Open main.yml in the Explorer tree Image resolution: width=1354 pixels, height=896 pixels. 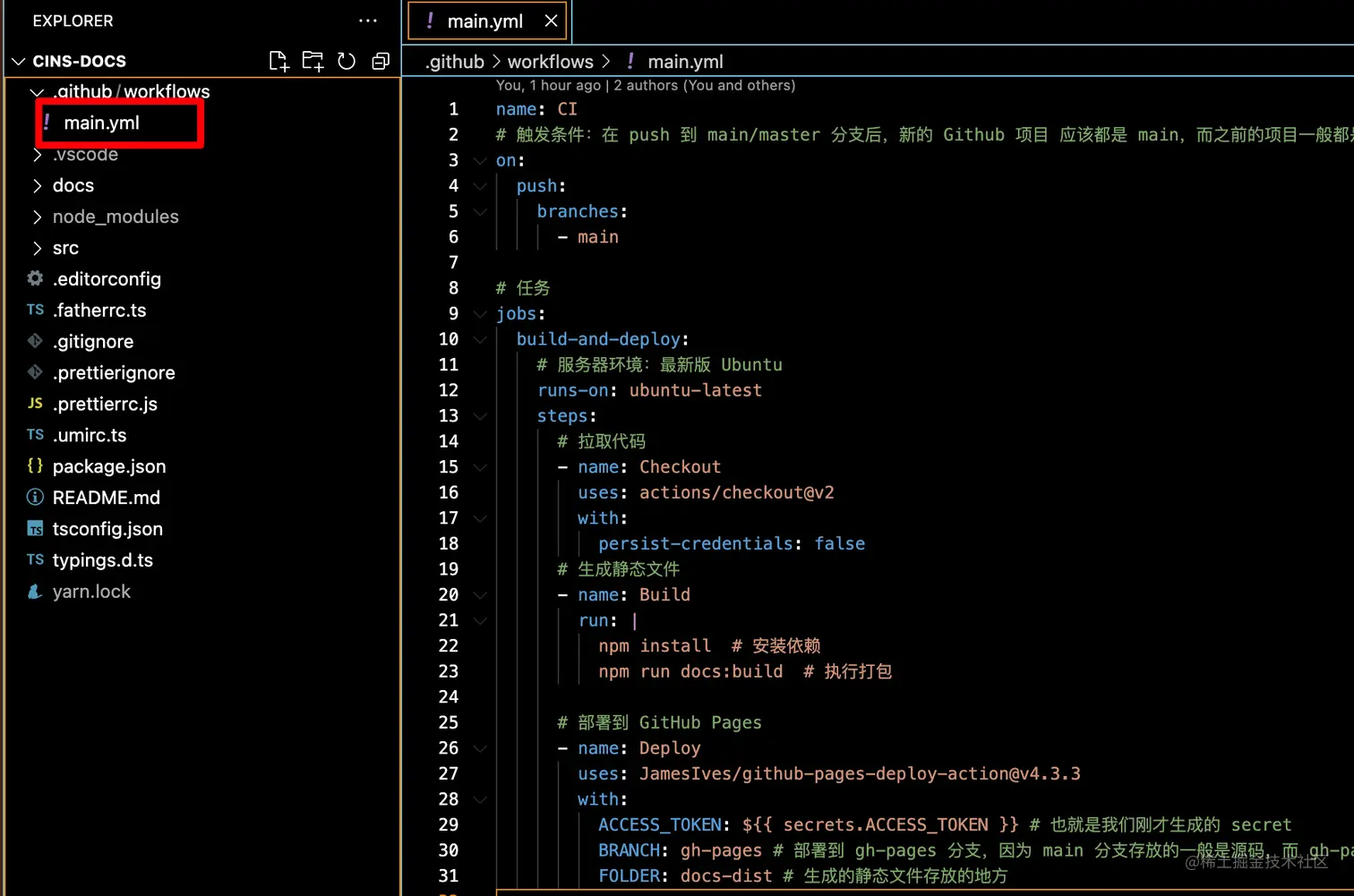pyautogui.click(x=101, y=123)
